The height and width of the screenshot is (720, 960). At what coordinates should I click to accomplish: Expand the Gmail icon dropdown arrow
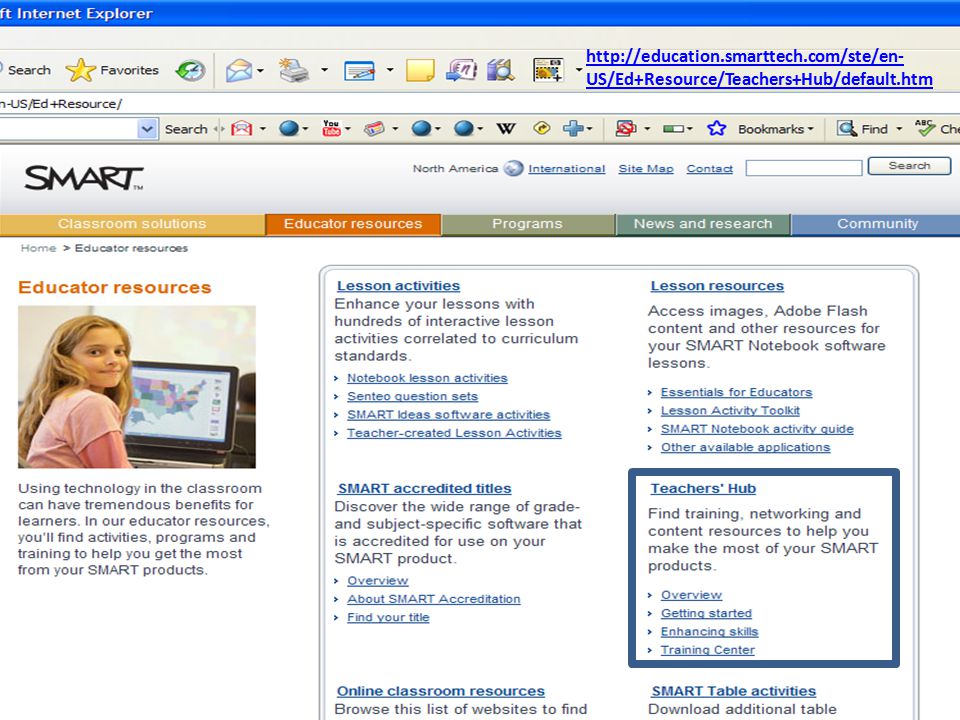(263, 129)
